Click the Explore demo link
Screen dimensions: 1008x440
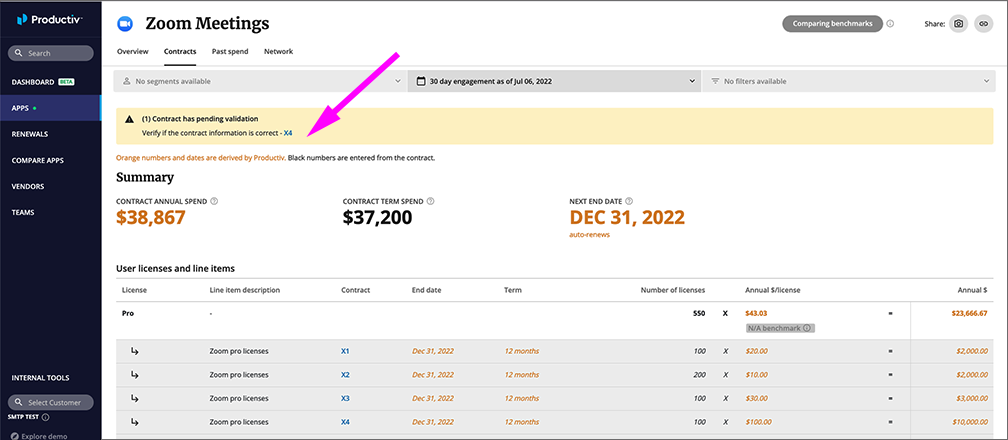[44, 436]
